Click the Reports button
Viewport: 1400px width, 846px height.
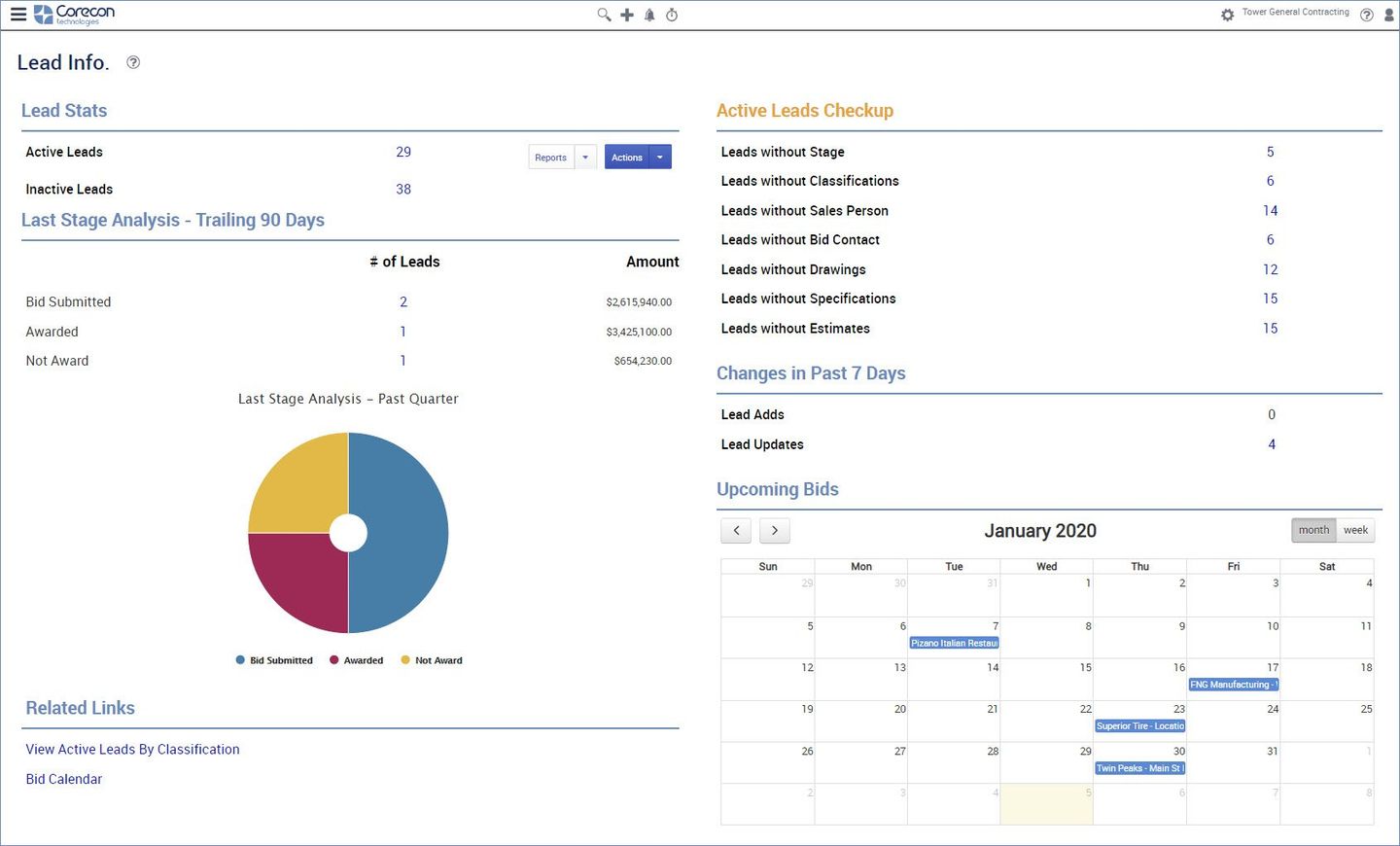click(x=551, y=157)
